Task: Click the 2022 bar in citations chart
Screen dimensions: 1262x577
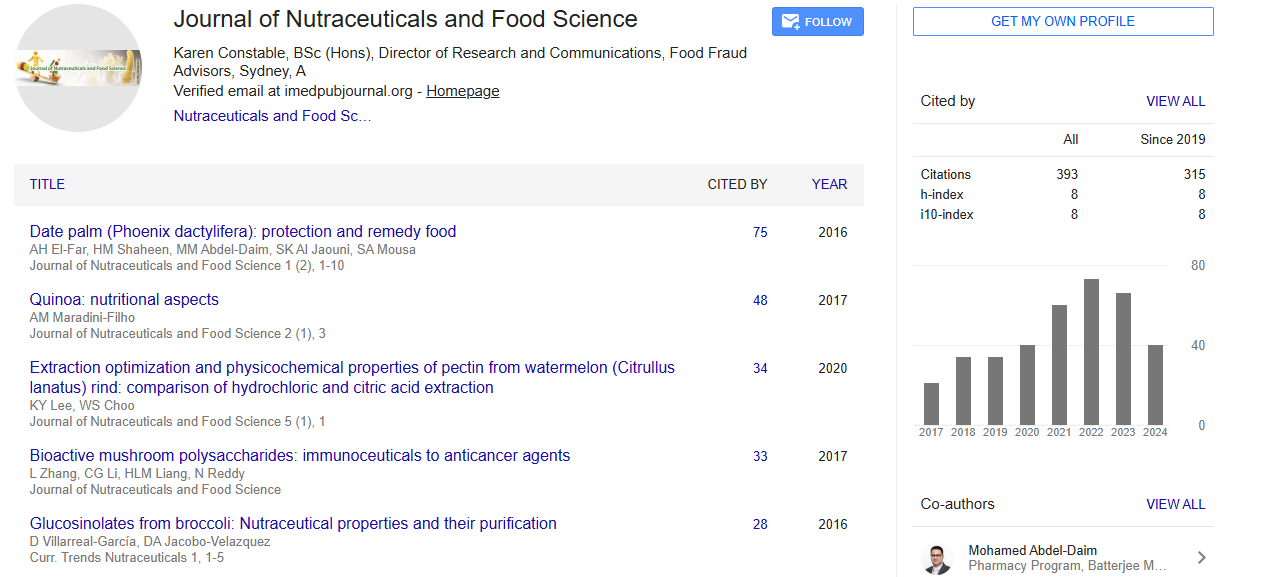Action: [x=1091, y=351]
